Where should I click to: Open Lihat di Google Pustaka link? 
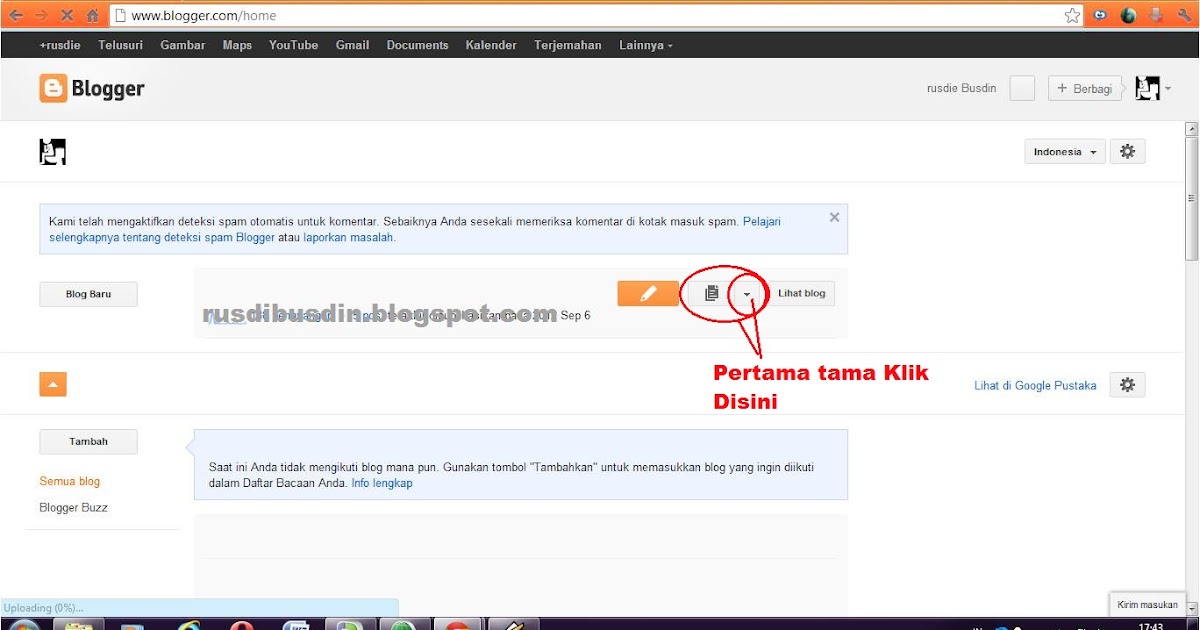tap(1035, 385)
